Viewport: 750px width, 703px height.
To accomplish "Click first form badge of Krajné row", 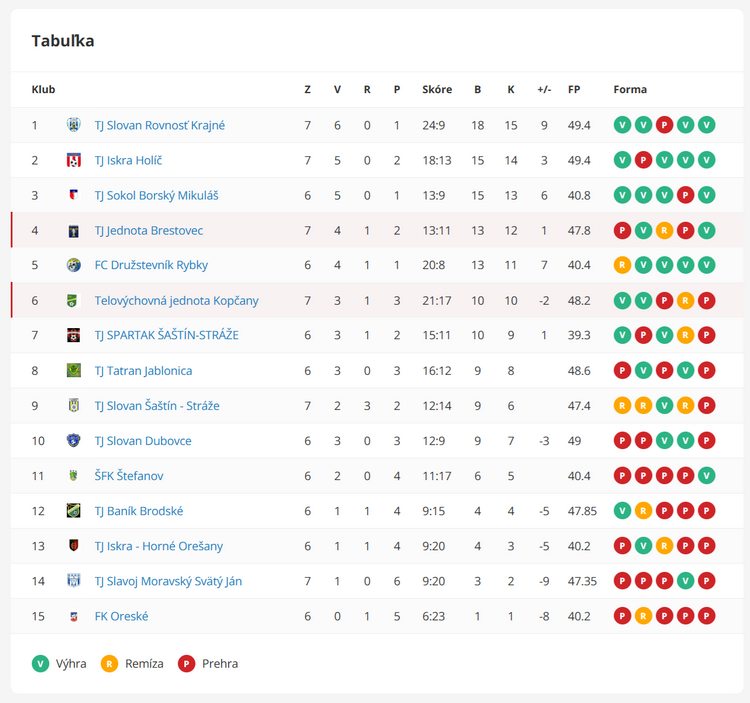I will click(x=622, y=125).
